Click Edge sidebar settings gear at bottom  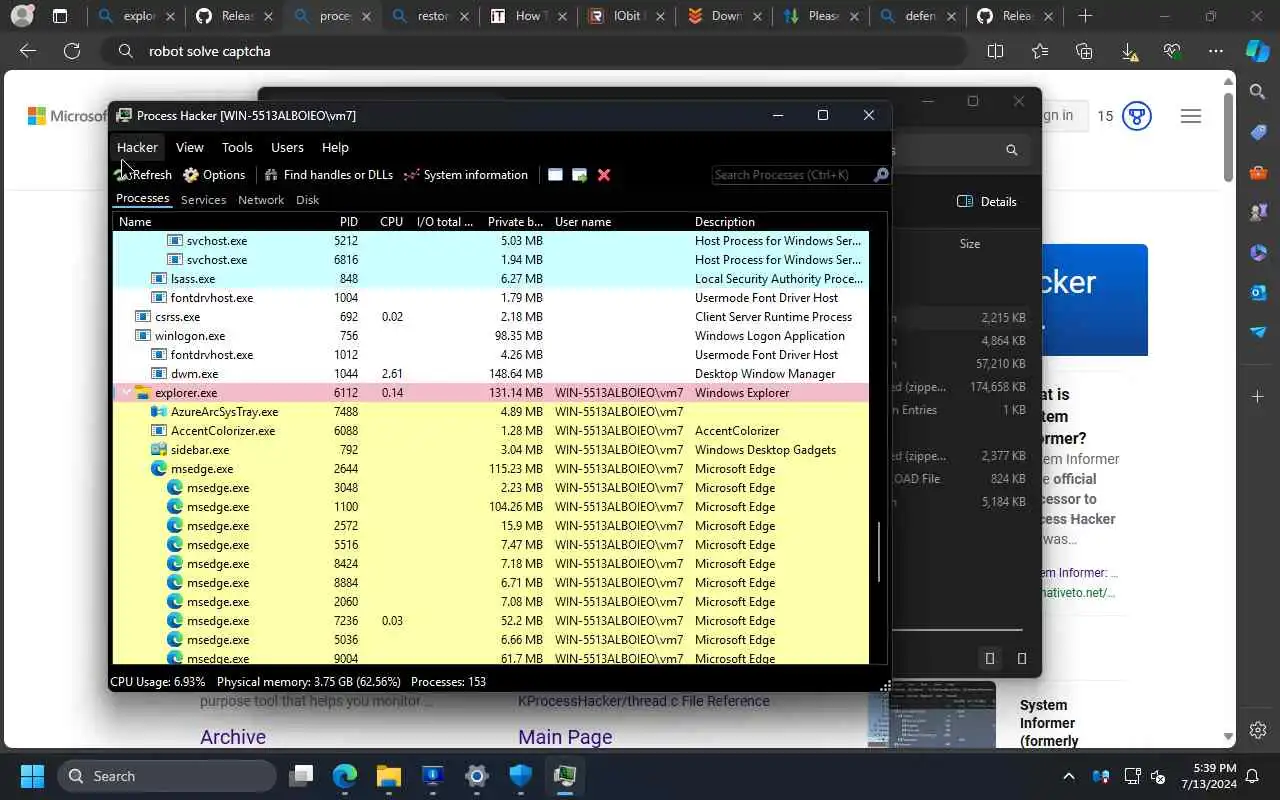[1258, 730]
